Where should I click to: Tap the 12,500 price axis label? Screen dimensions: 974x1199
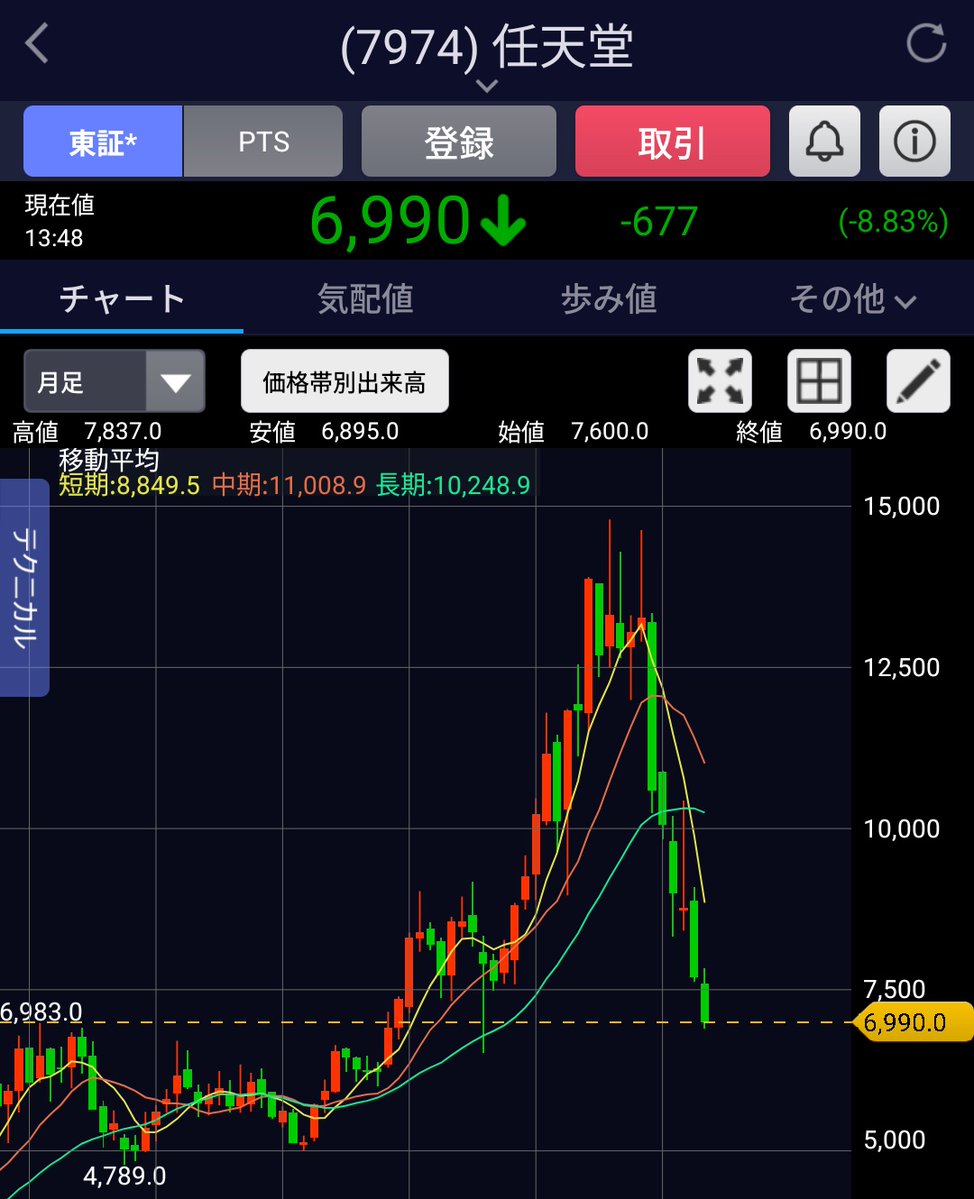coord(901,668)
